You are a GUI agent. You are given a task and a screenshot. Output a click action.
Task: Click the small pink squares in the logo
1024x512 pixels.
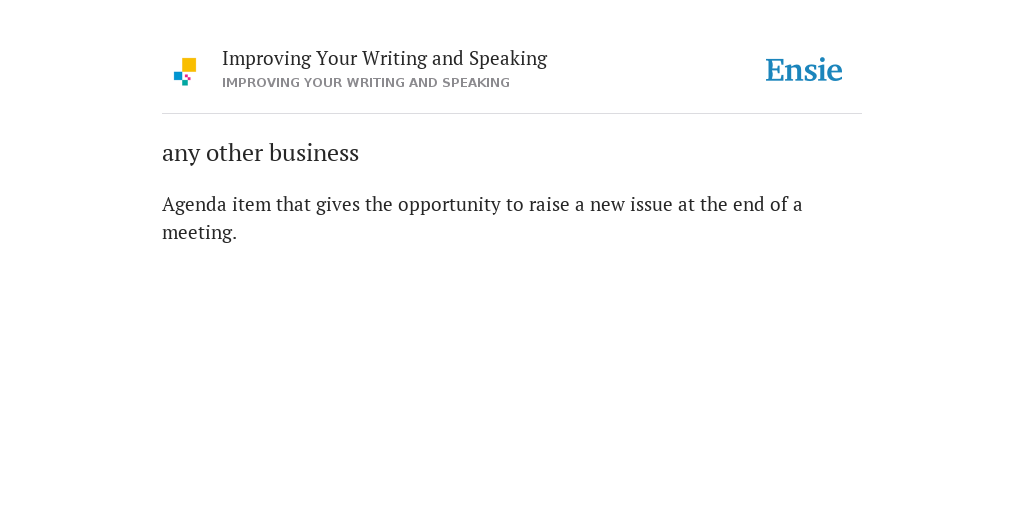pyautogui.click(x=187, y=77)
